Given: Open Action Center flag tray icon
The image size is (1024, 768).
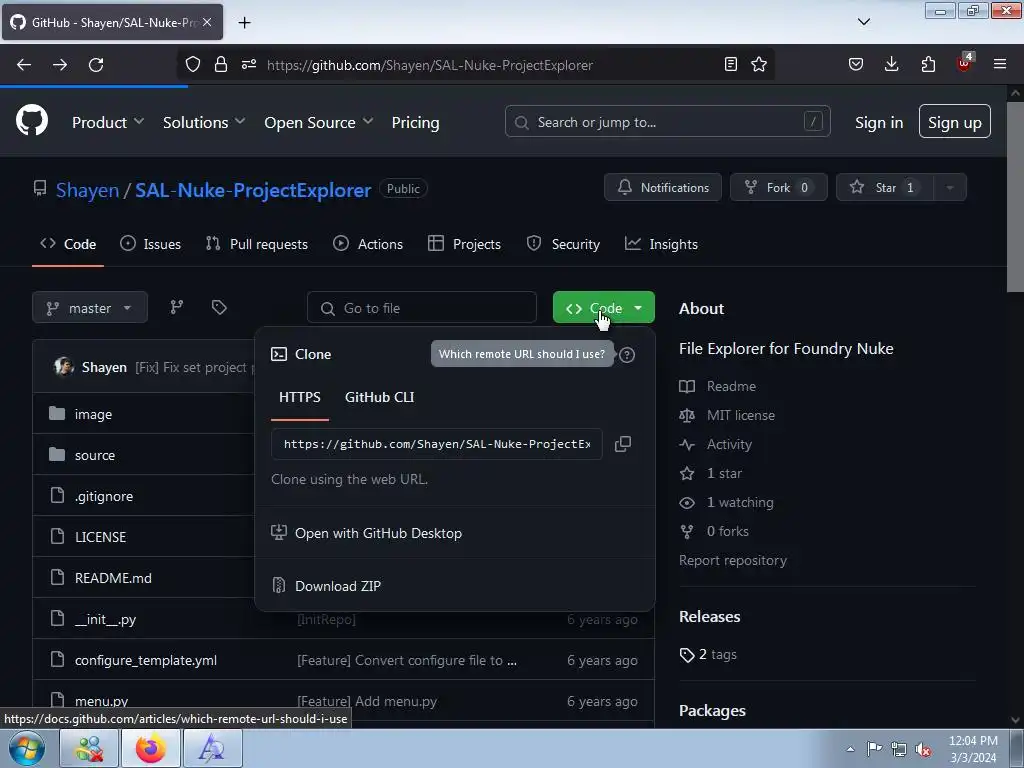Looking at the screenshot, I should (874, 749).
